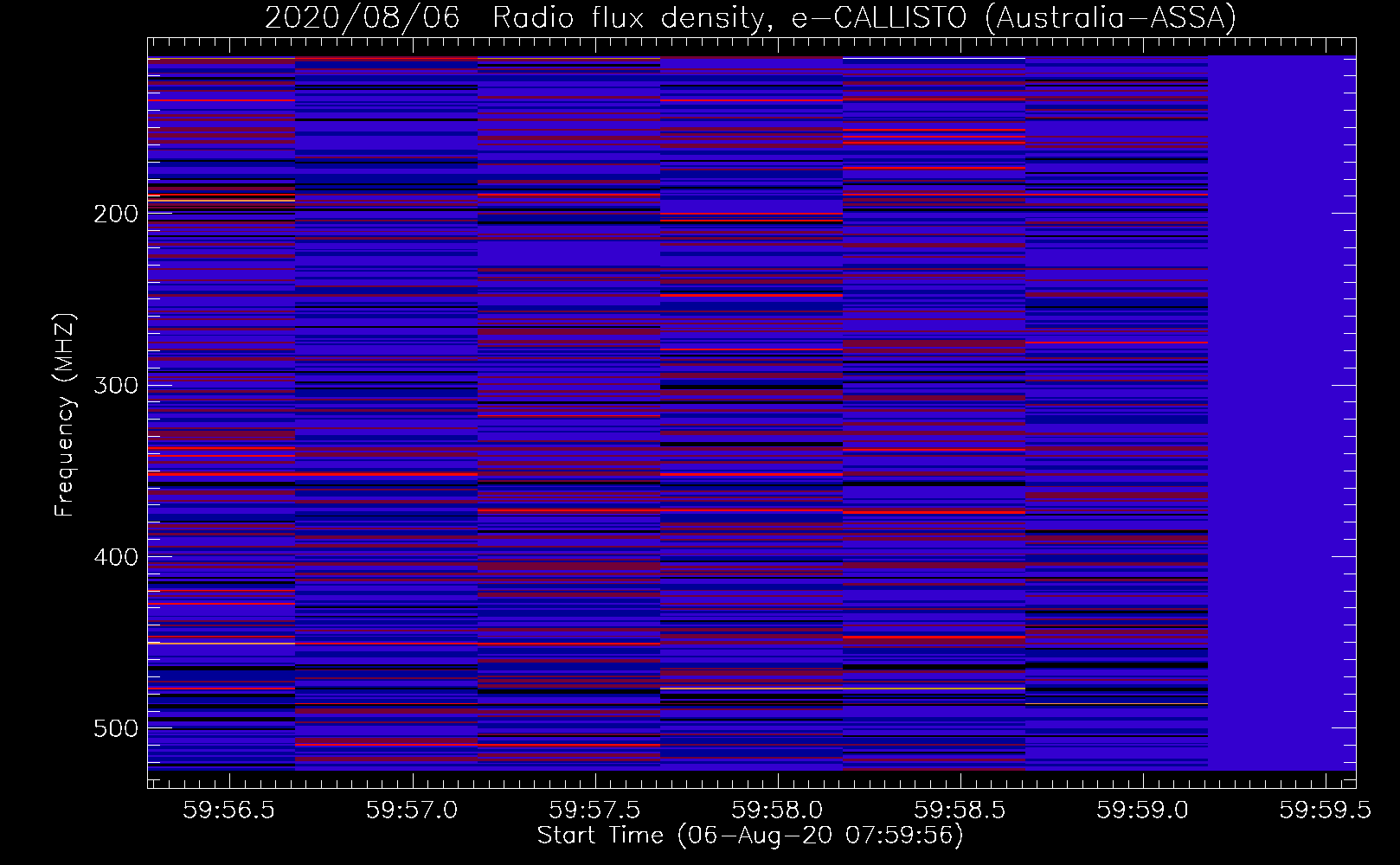Image resolution: width=1400 pixels, height=865 pixels.
Task: Click the 'Frequency (MHZ)' axis label
Action: point(65,415)
